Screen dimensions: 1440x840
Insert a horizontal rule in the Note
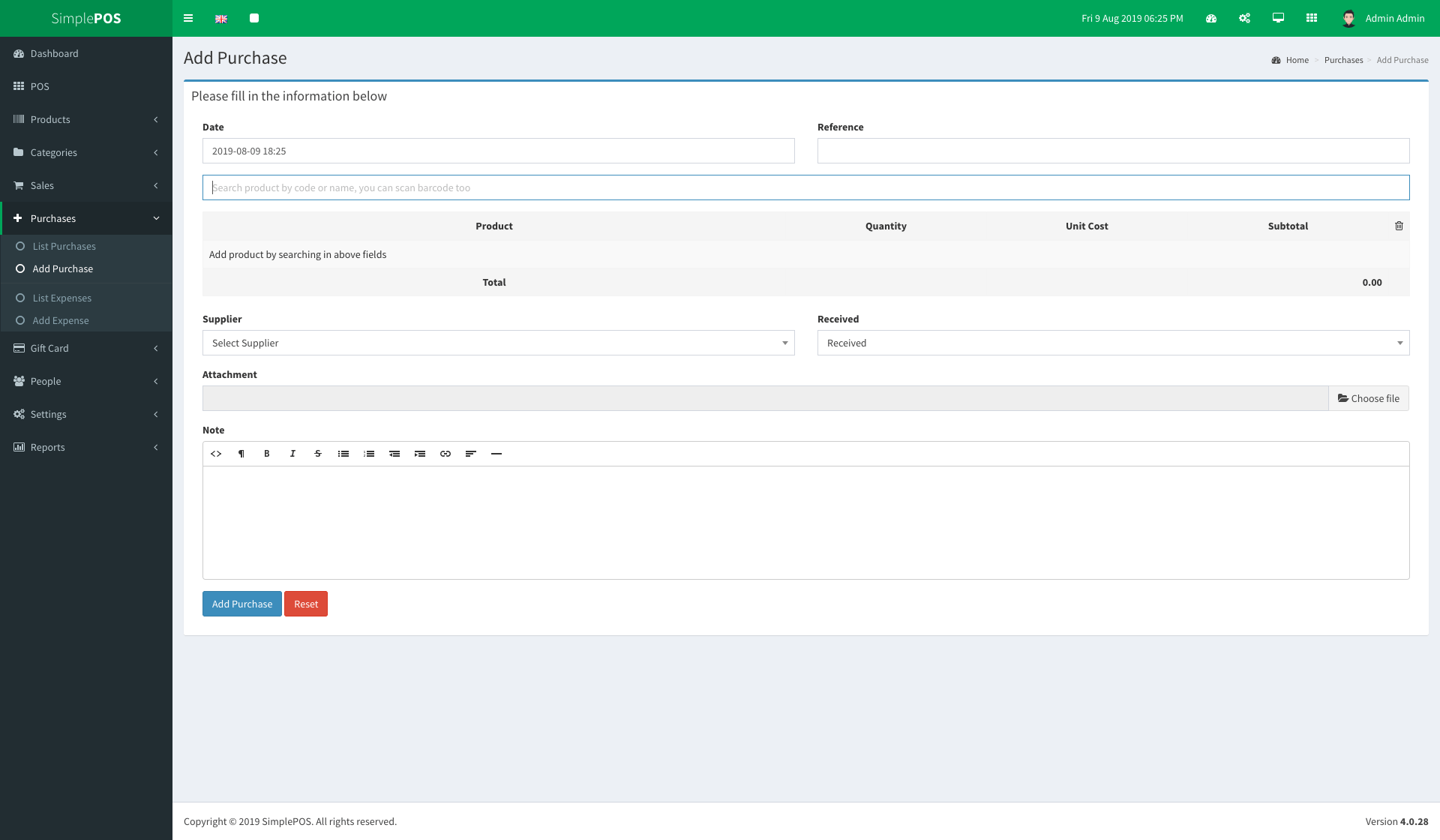496,454
